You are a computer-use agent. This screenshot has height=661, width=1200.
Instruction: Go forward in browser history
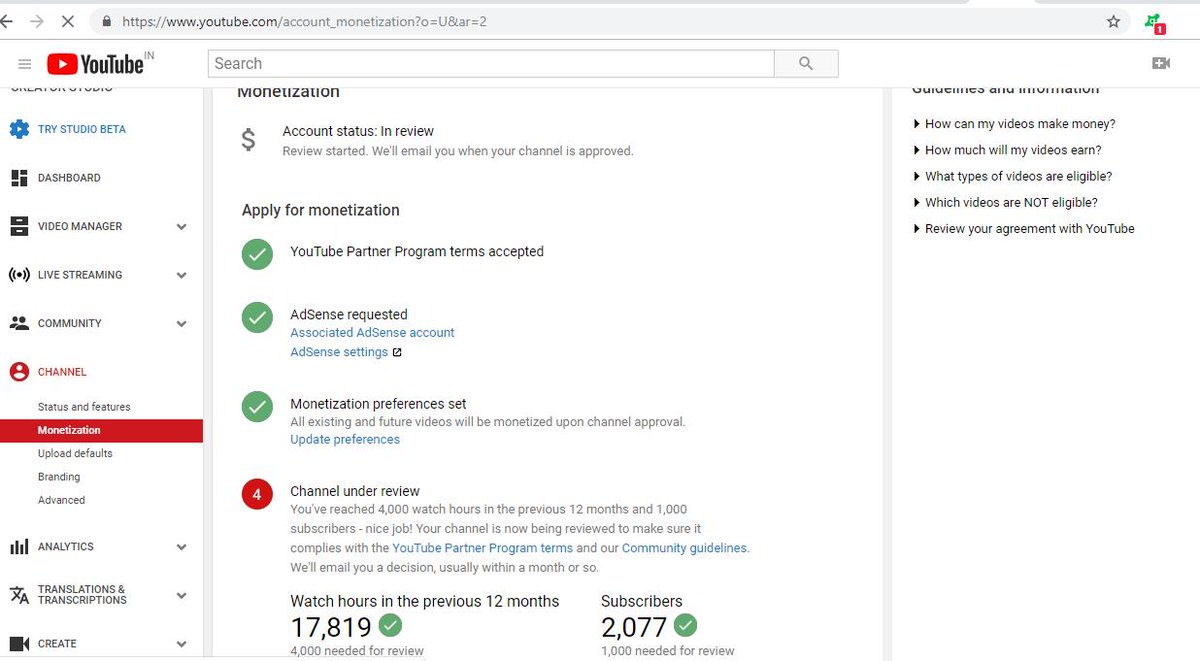coord(36,21)
